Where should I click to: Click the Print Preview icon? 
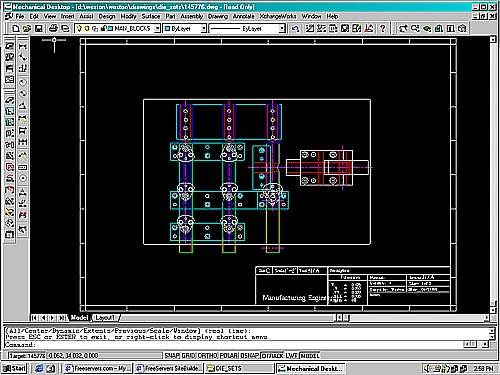(x=65, y=29)
